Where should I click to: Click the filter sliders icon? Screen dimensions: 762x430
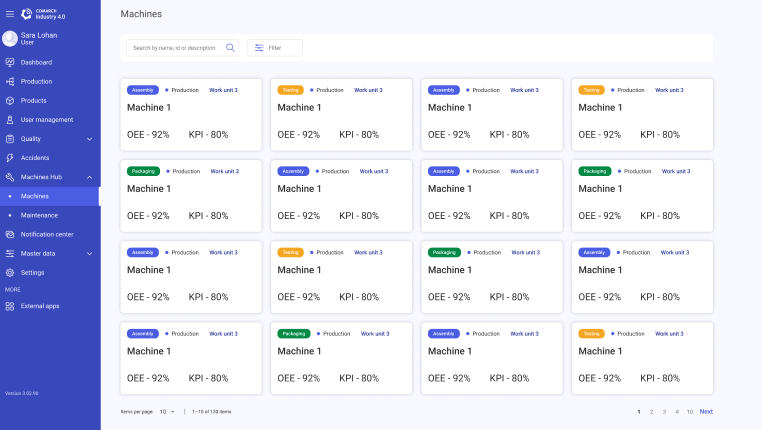coord(259,48)
